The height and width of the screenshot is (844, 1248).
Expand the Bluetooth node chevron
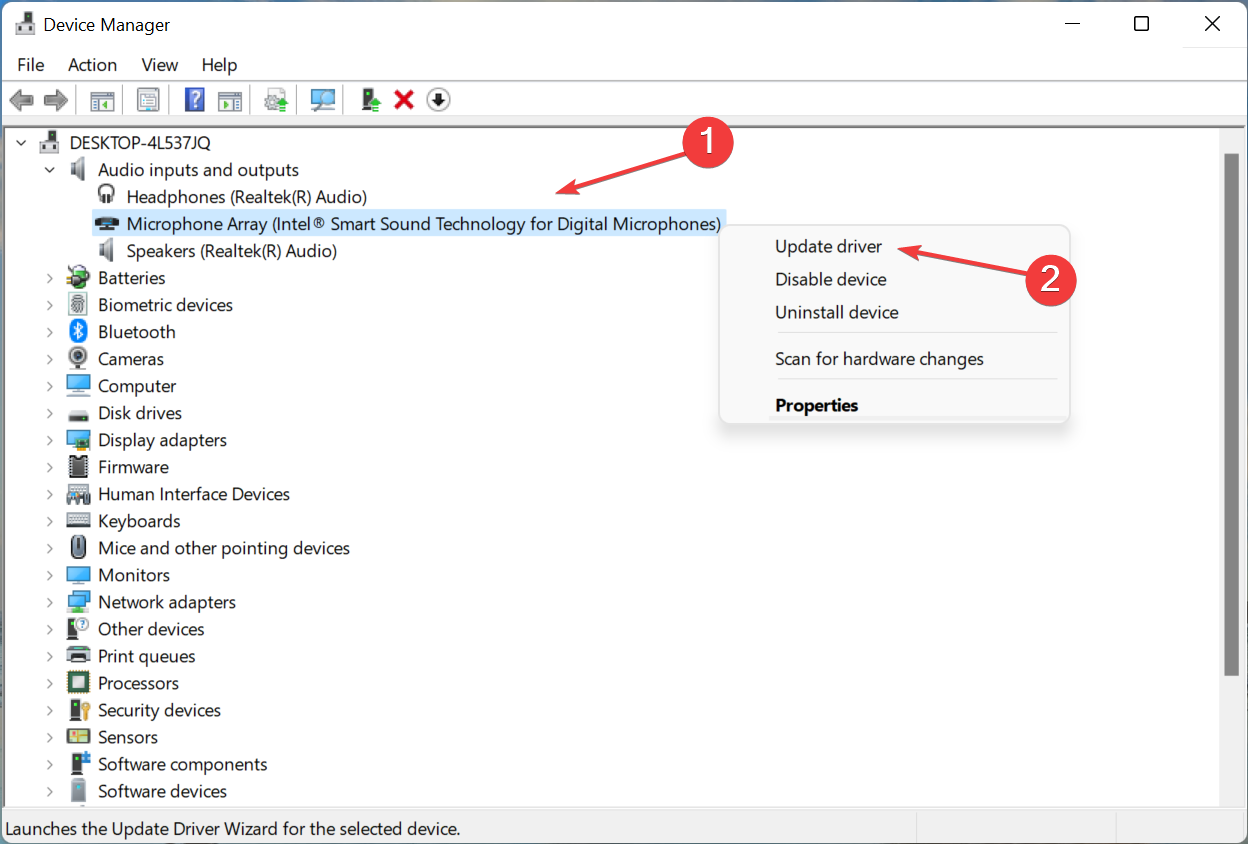coord(49,332)
